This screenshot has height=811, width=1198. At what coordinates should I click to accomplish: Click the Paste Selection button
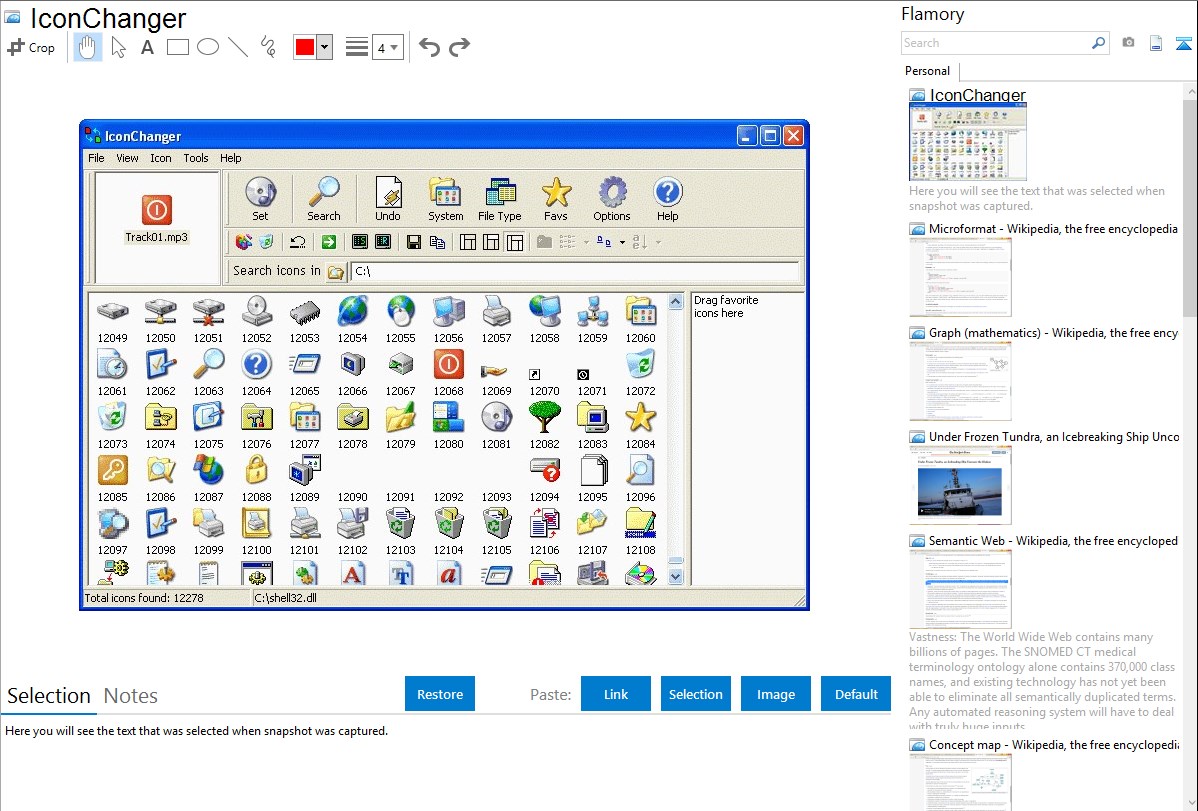[x=695, y=694]
